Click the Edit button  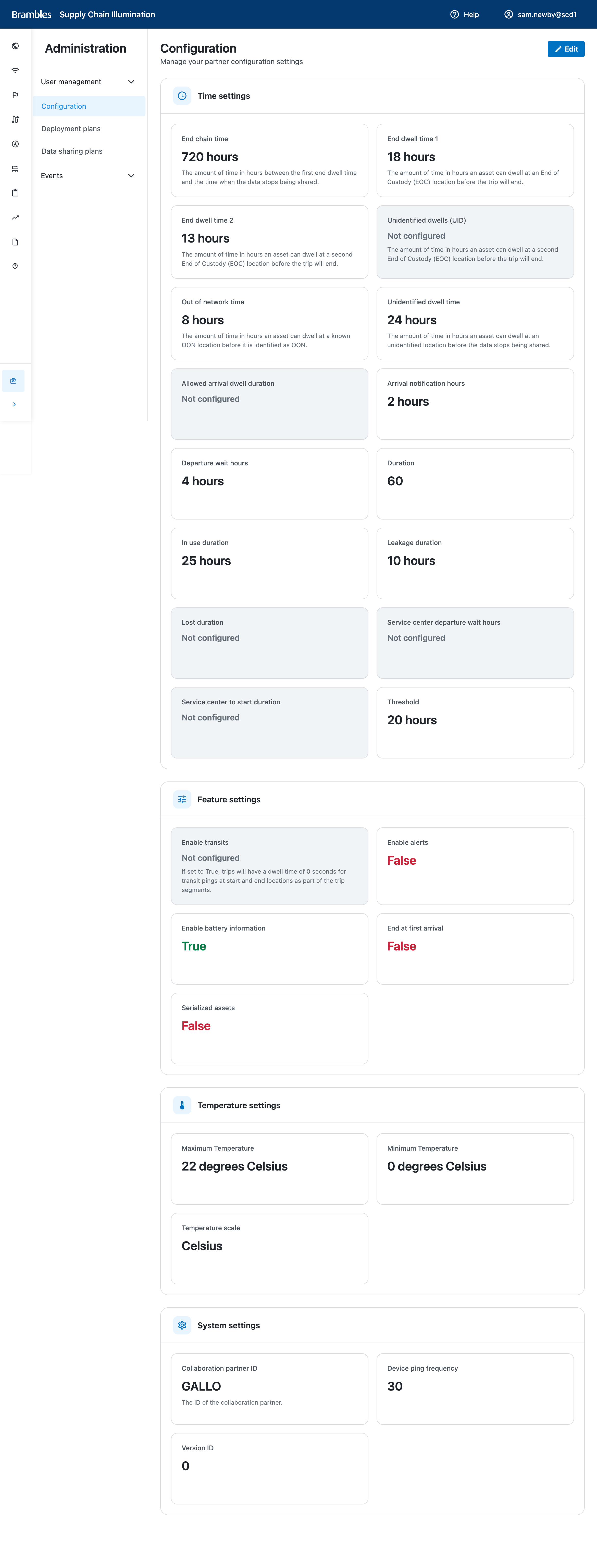tap(565, 49)
